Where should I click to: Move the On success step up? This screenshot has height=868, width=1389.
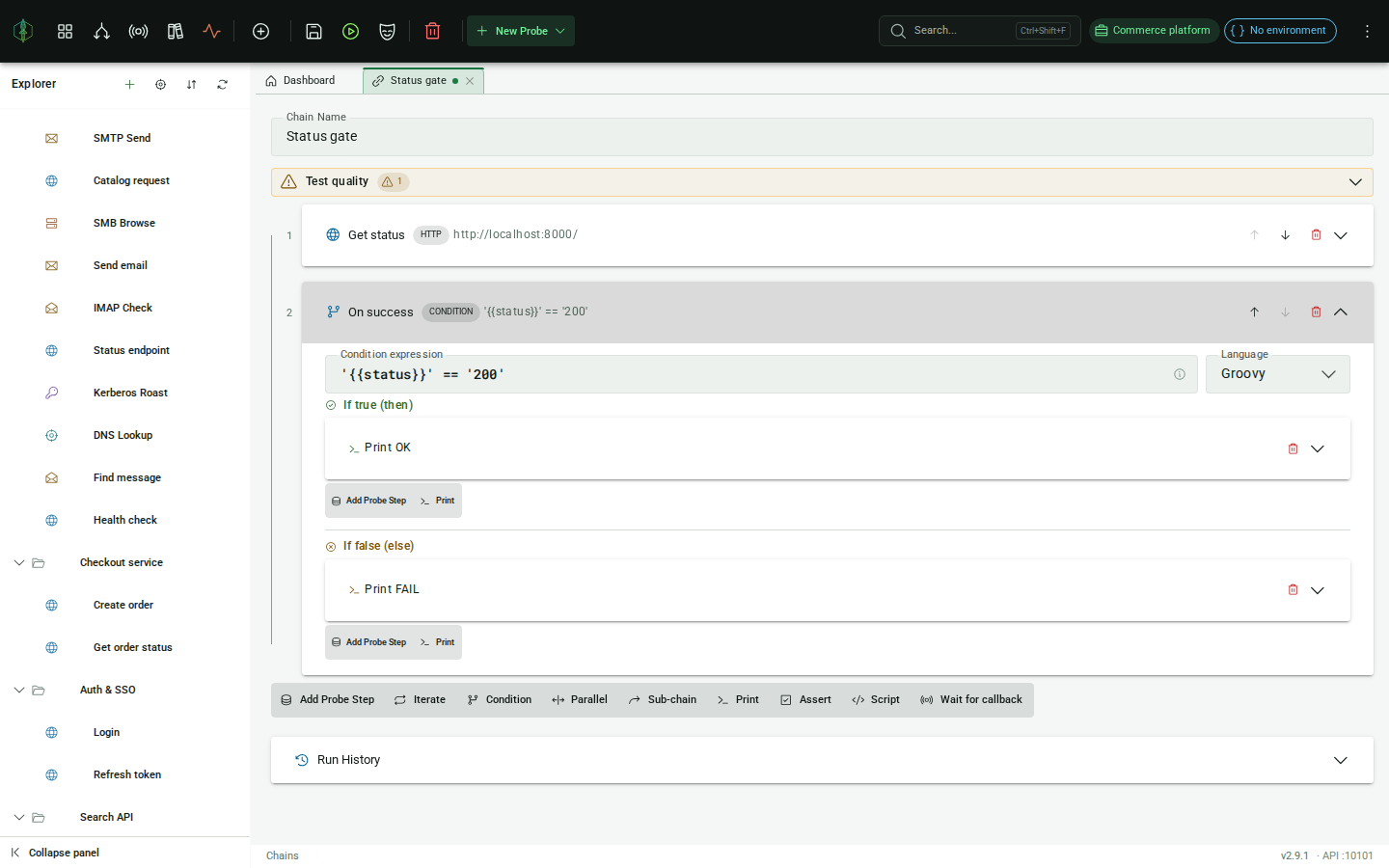1254,312
